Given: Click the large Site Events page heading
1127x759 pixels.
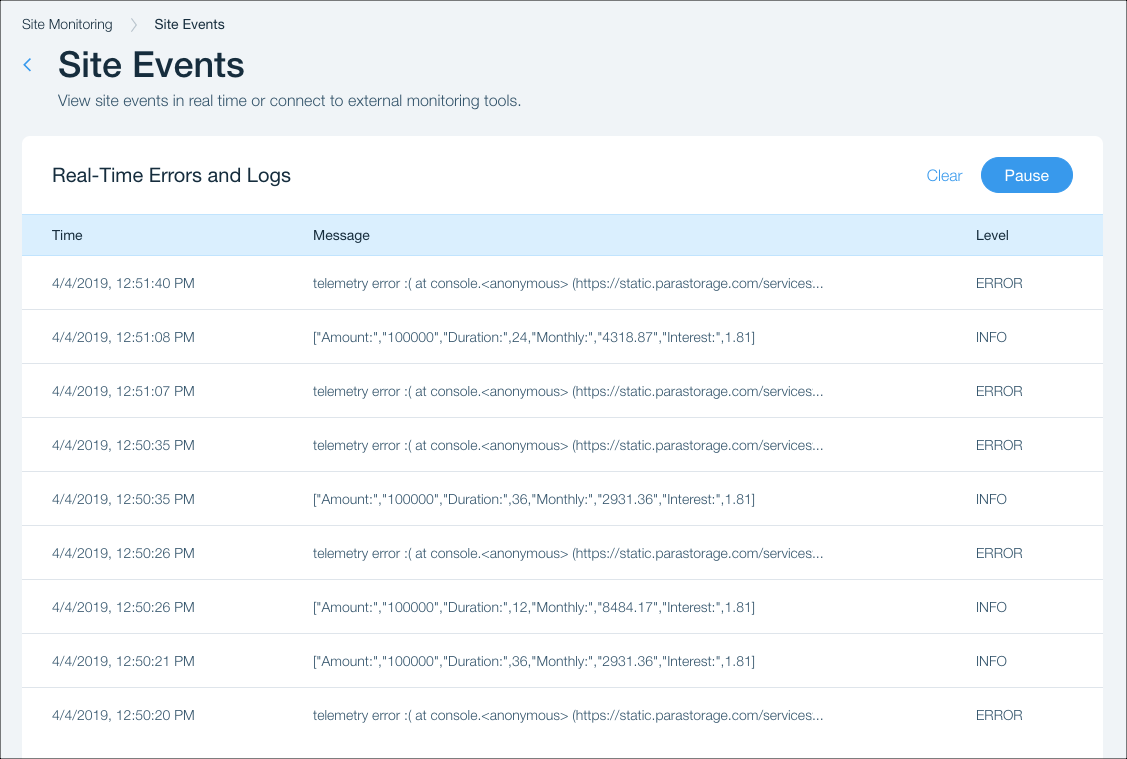Looking at the screenshot, I should (151, 65).
